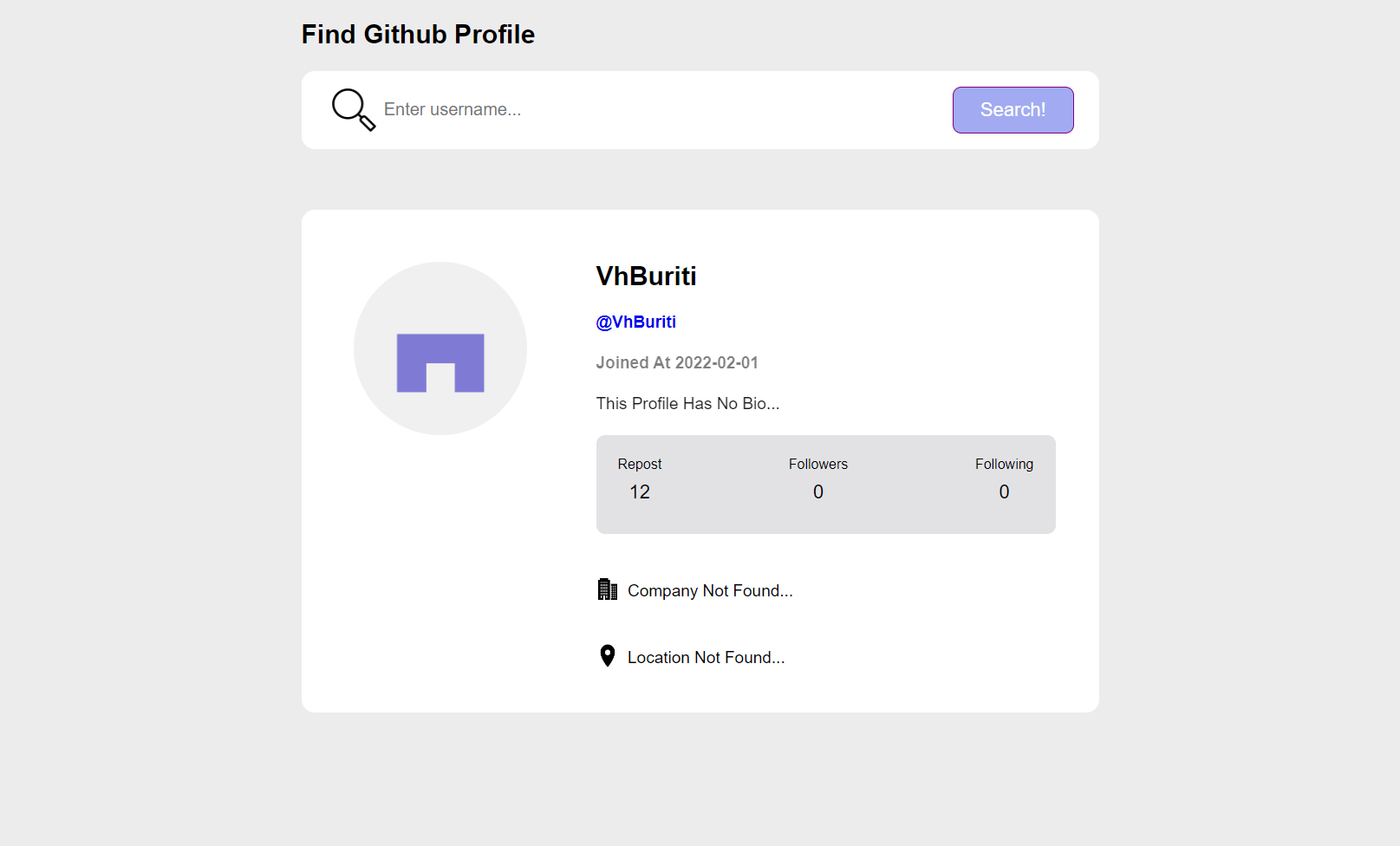
Task: Click the Repost stats label
Action: 639,464
